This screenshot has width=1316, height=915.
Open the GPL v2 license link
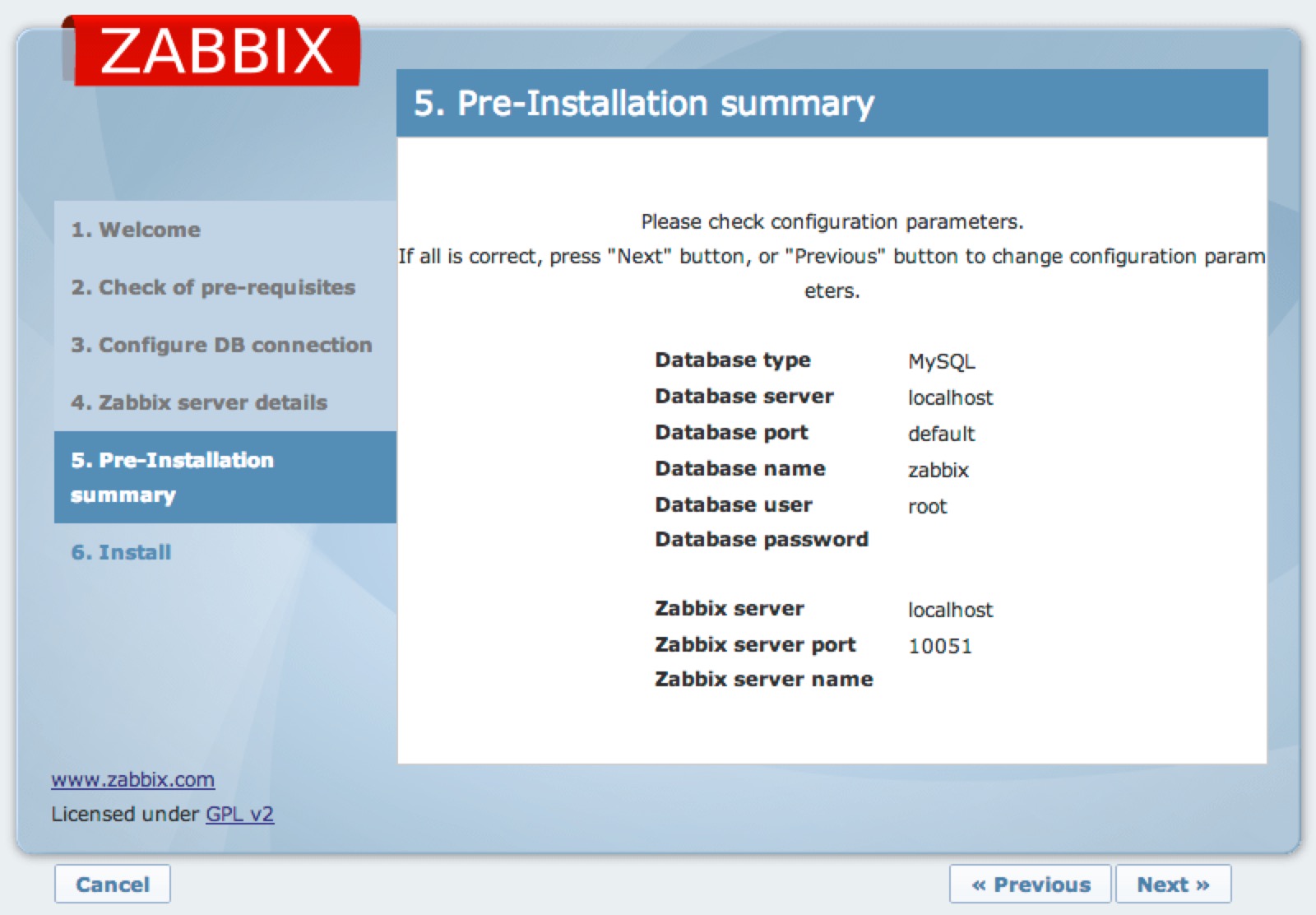240,814
